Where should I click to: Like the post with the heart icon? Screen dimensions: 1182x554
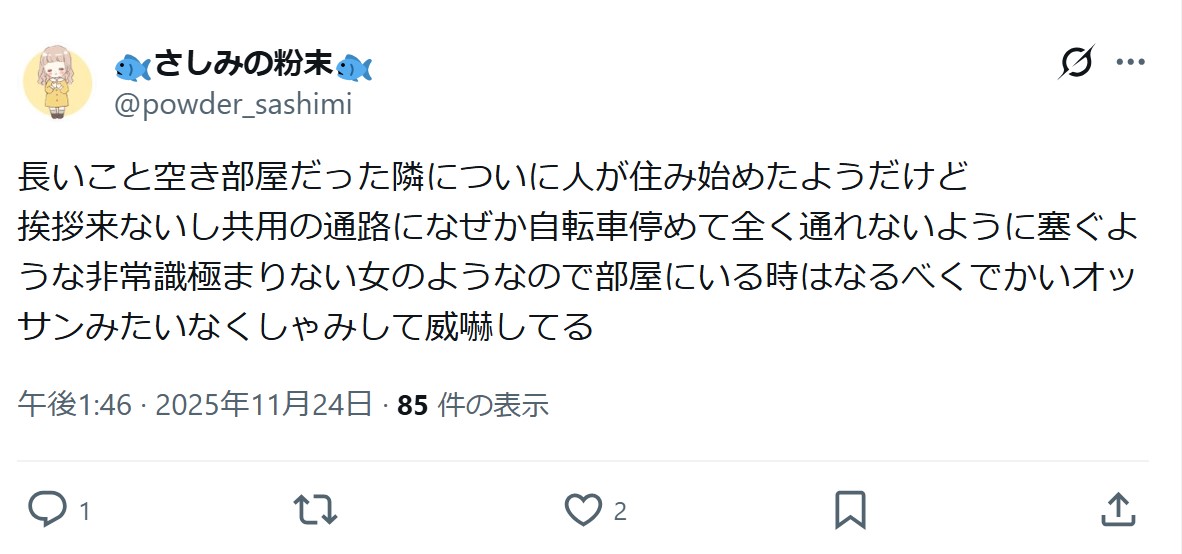(582, 510)
